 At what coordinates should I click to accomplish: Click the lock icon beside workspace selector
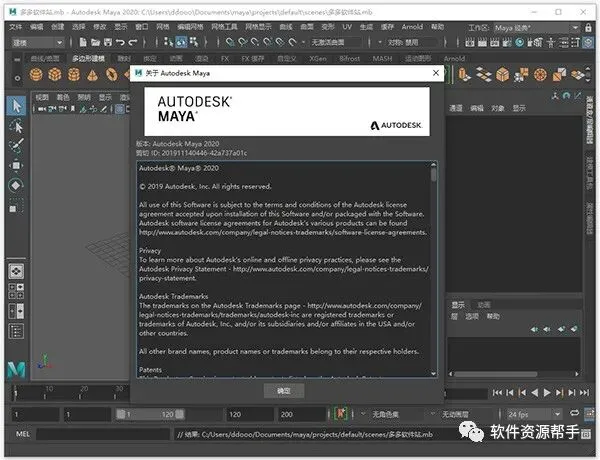[x=588, y=28]
